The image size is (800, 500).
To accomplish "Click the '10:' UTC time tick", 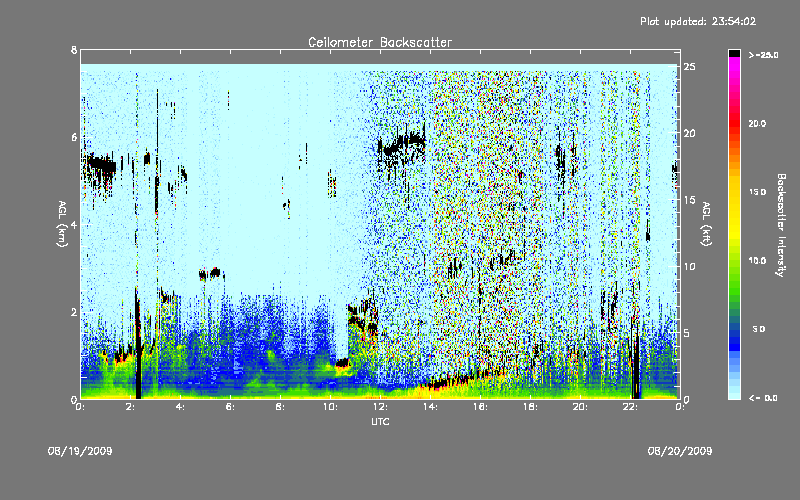I will (330, 407).
